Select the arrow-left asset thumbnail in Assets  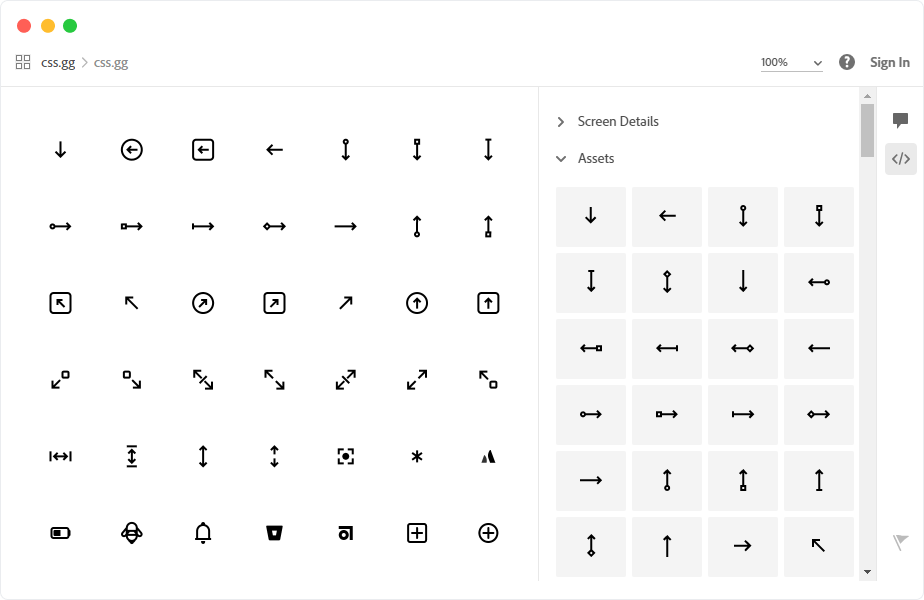pyautogui.click(x=667, y=216)
